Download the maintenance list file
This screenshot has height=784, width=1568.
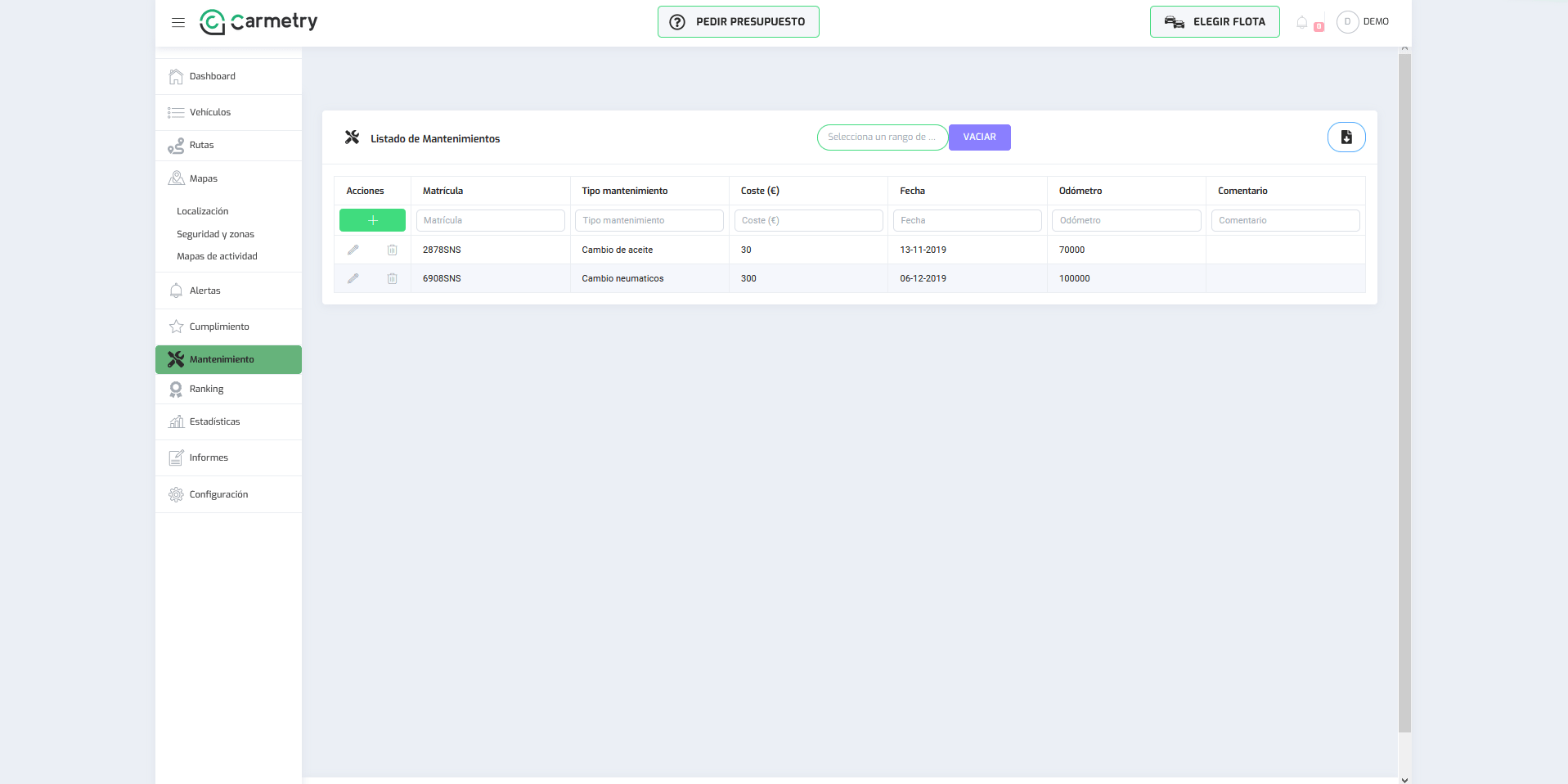pos(1346,137)
